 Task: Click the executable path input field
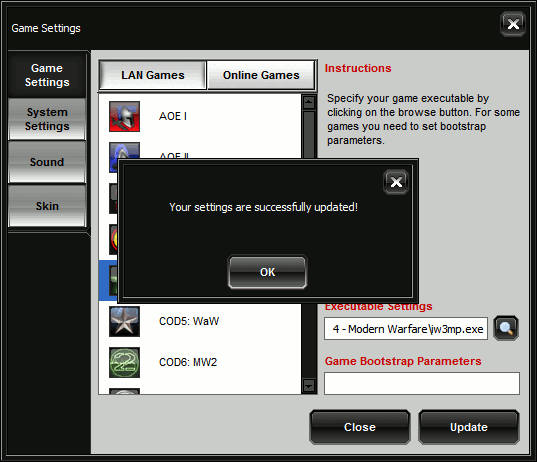pyautogui.click(x=406, y=329)
